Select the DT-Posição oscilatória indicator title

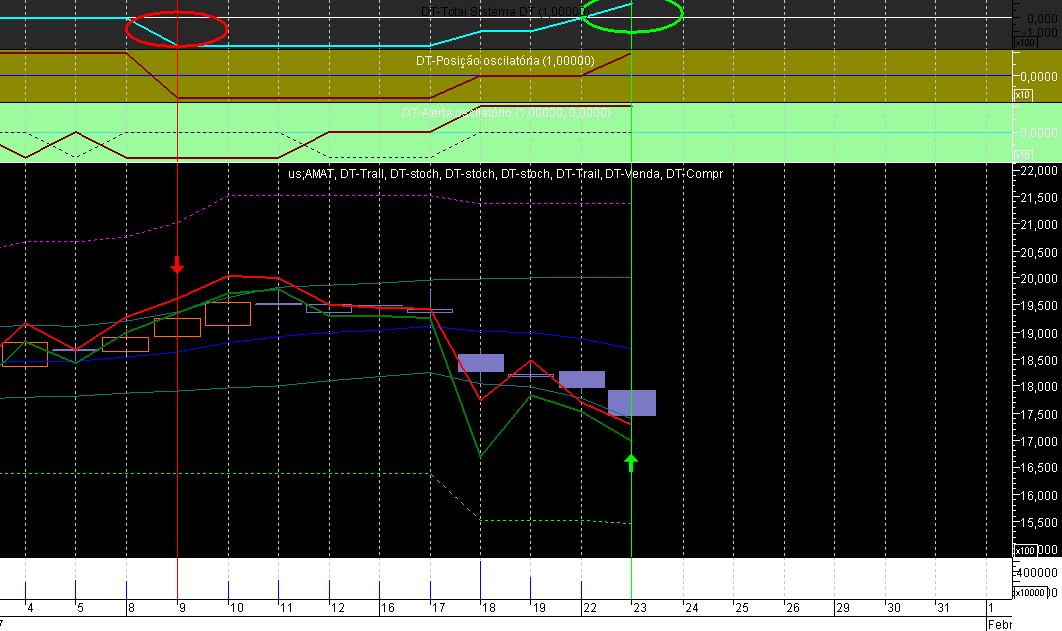click(505, 61)
